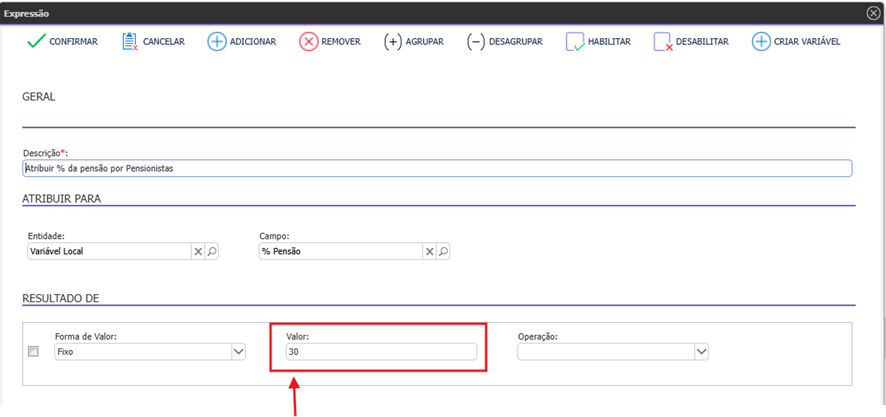Click the Valor input containing 30
The width and height of the screenshot is (886, 417).
click(x=380, y=352)
